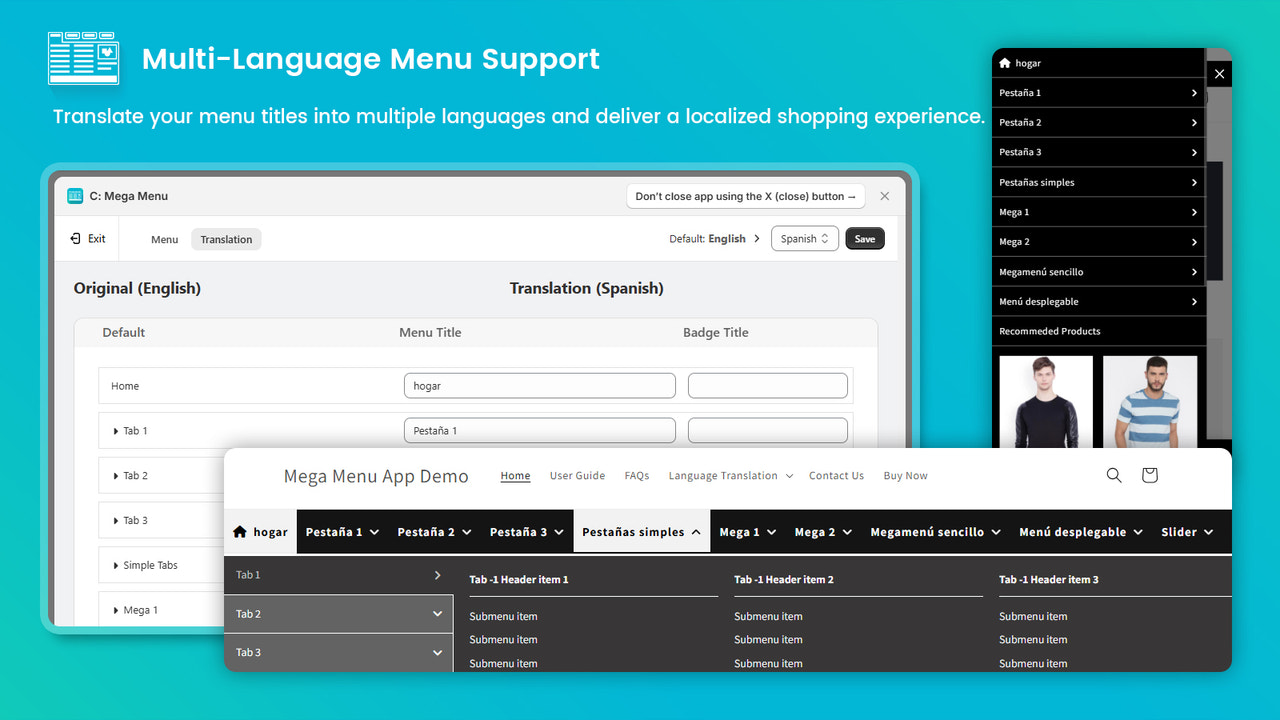Open Pestañas simples arrow in mobile menu
The image size is (1280, 720).
tap(1194, 183)
